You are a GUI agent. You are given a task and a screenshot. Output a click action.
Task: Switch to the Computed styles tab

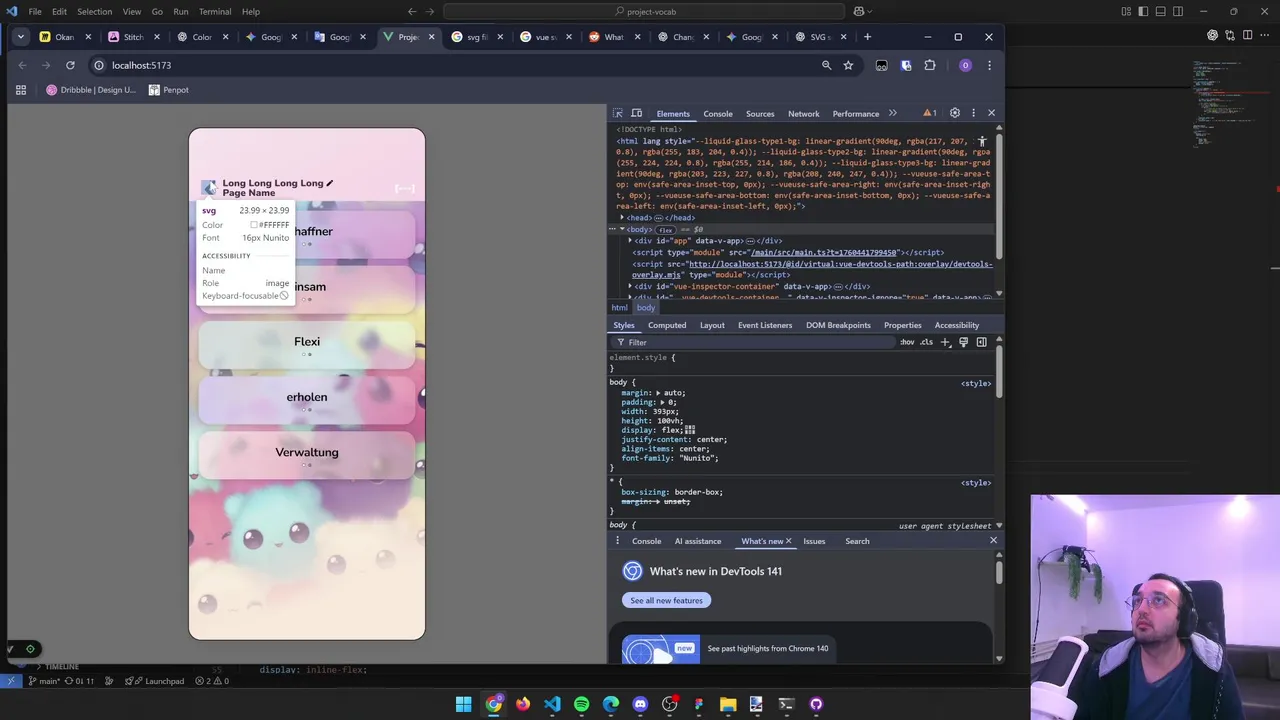tap(667, 325)
